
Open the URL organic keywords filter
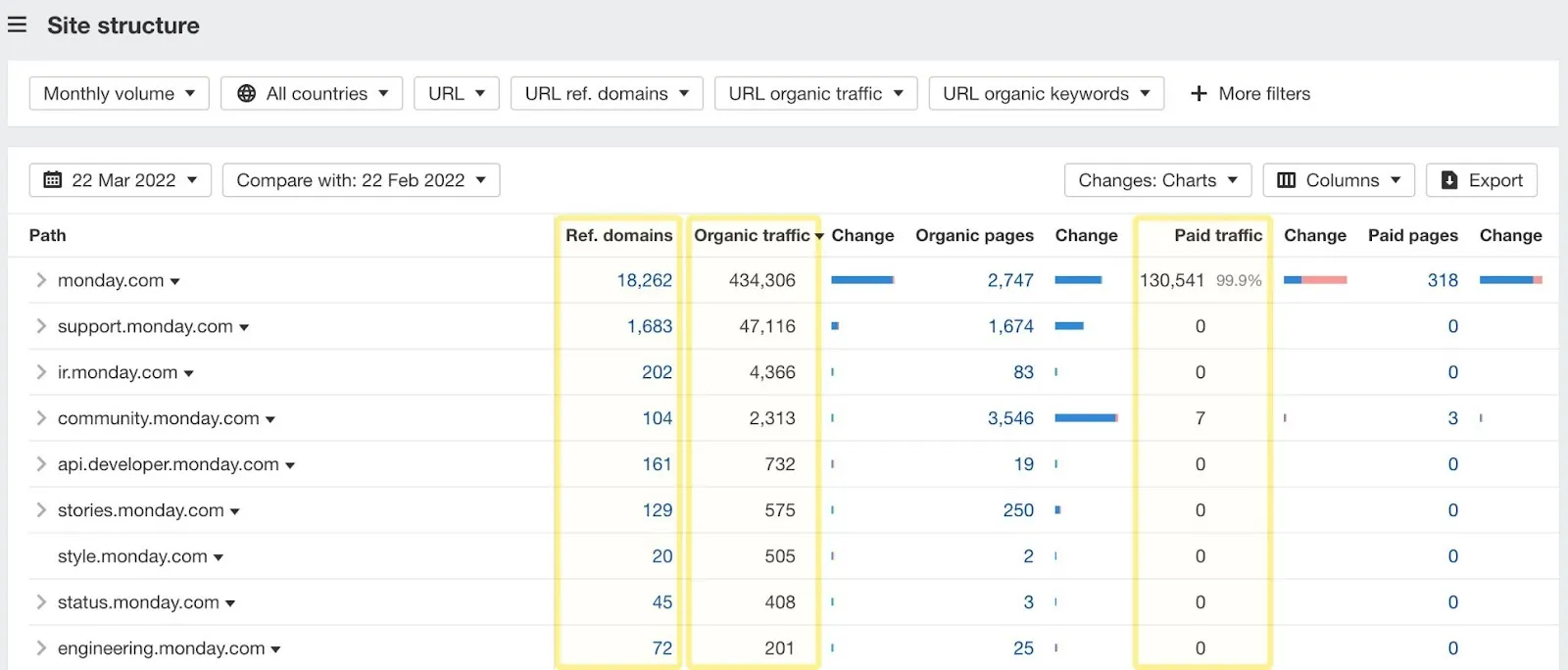(x=1047, y=93)
